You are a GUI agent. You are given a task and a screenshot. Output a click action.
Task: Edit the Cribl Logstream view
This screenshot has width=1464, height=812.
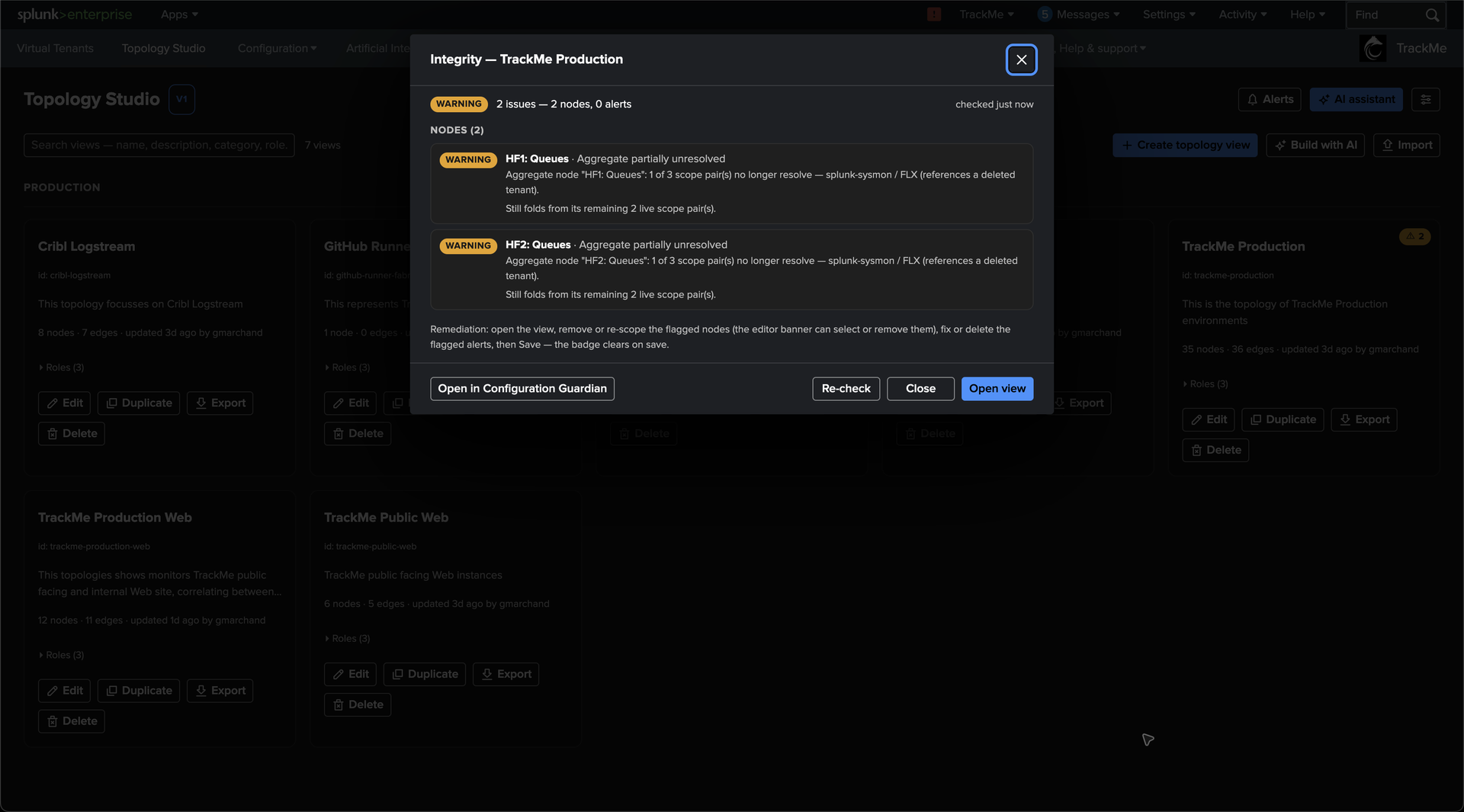[64, 403]
